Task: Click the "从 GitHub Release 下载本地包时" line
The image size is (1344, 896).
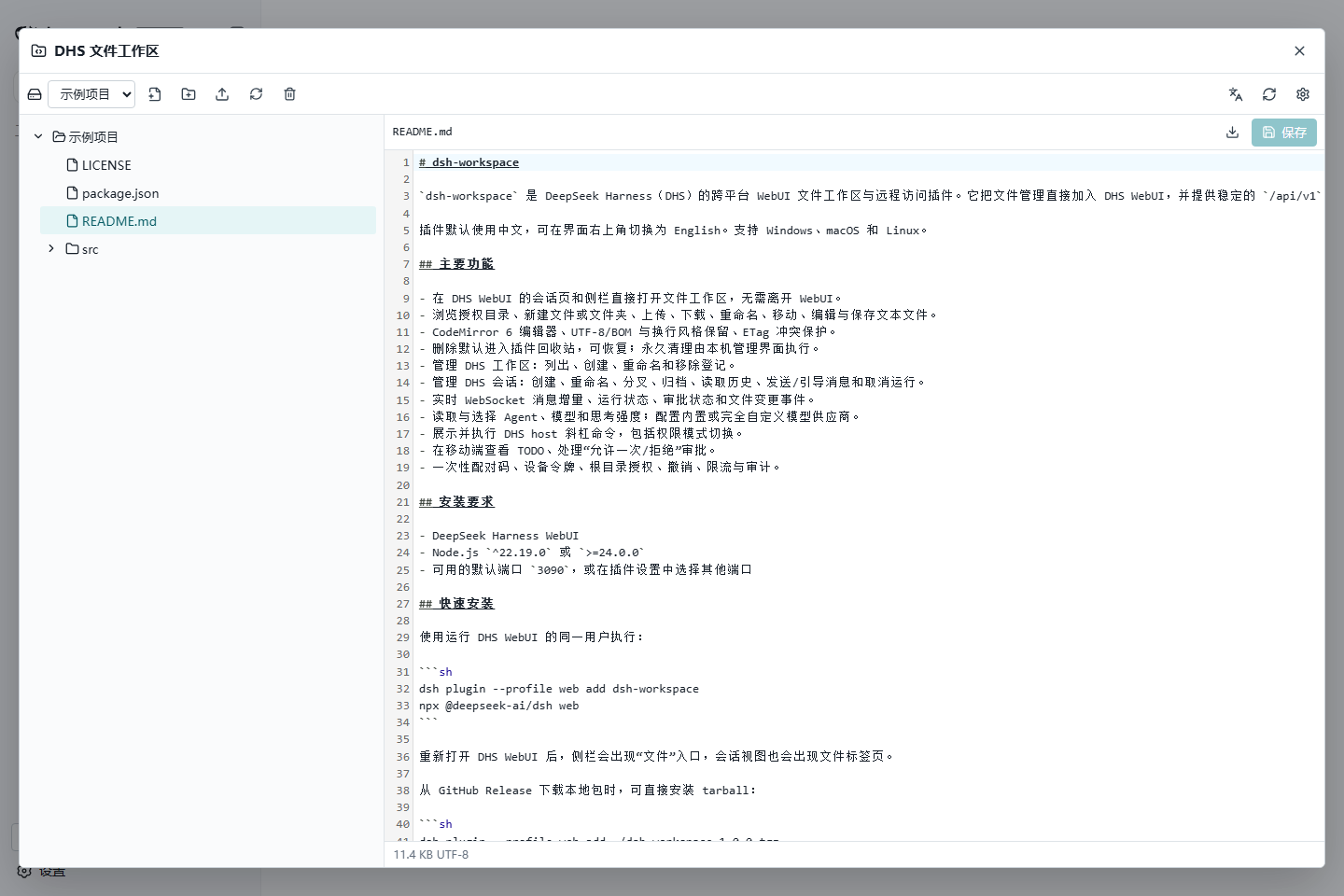Action: (x=588, y=791)
